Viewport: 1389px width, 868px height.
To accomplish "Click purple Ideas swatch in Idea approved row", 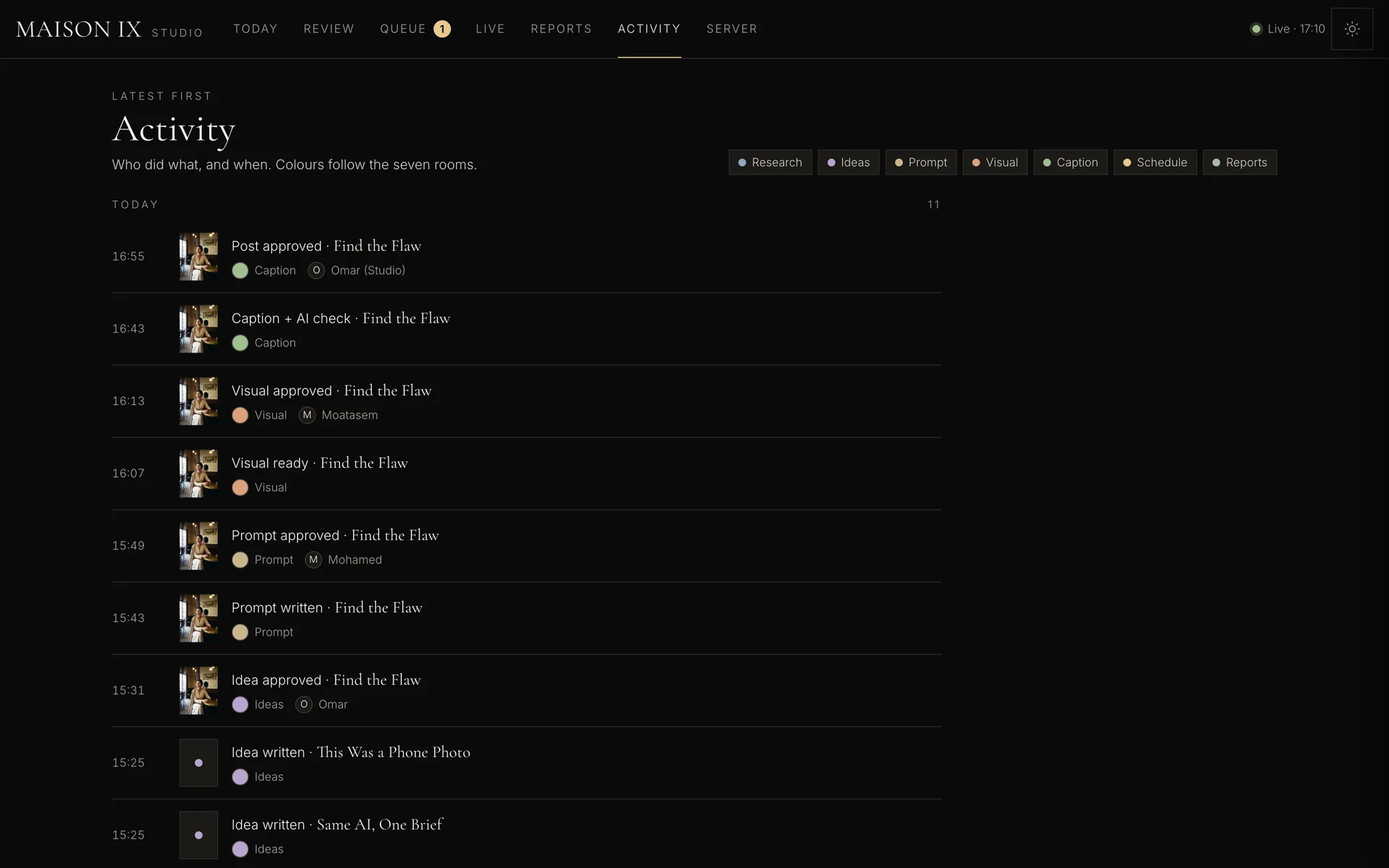I will (x=240, y=705).
